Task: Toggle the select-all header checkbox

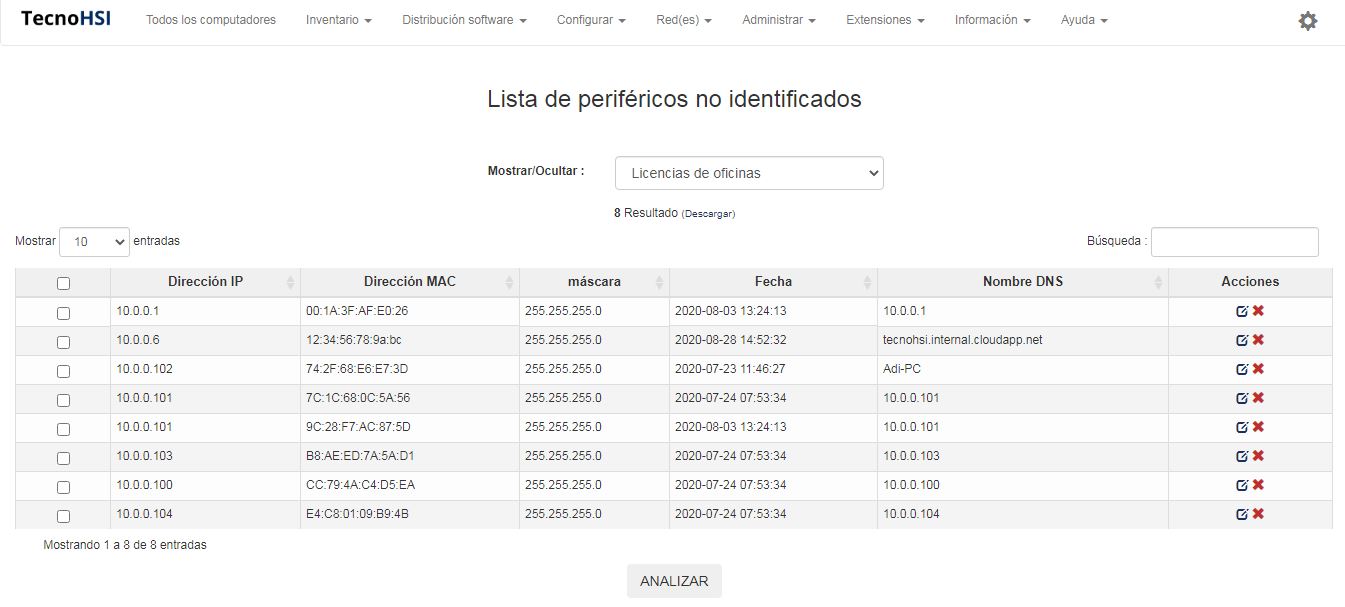Action: [63, 284]
